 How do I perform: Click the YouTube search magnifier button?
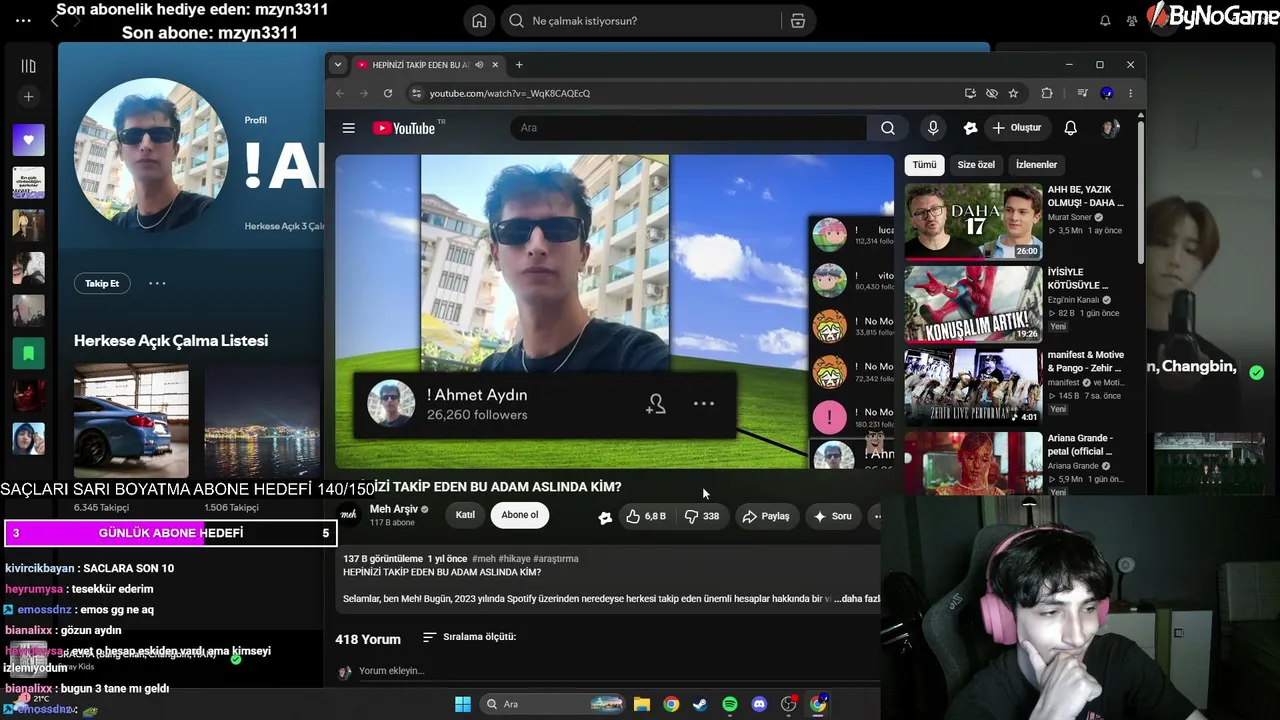pyautogui.click(x=888, y=128)
